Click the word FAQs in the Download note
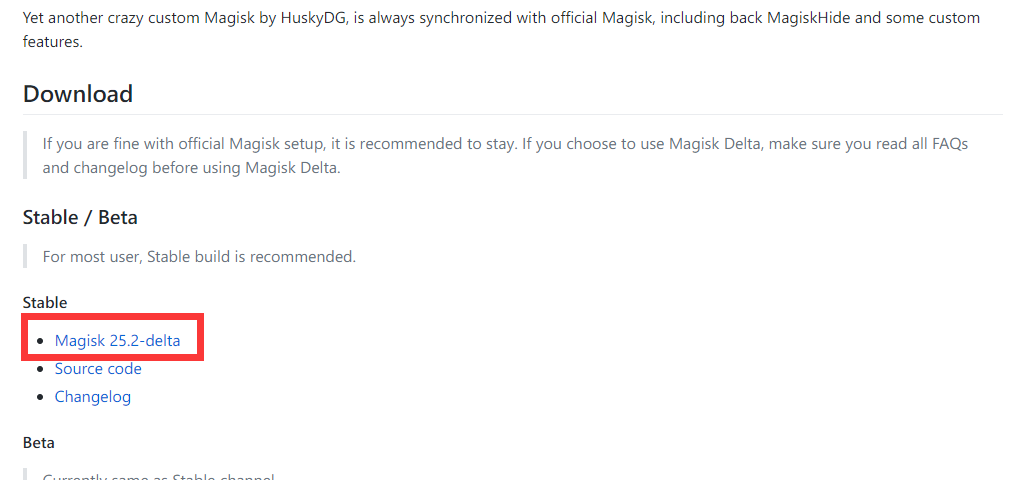 (x=947, y=143)
